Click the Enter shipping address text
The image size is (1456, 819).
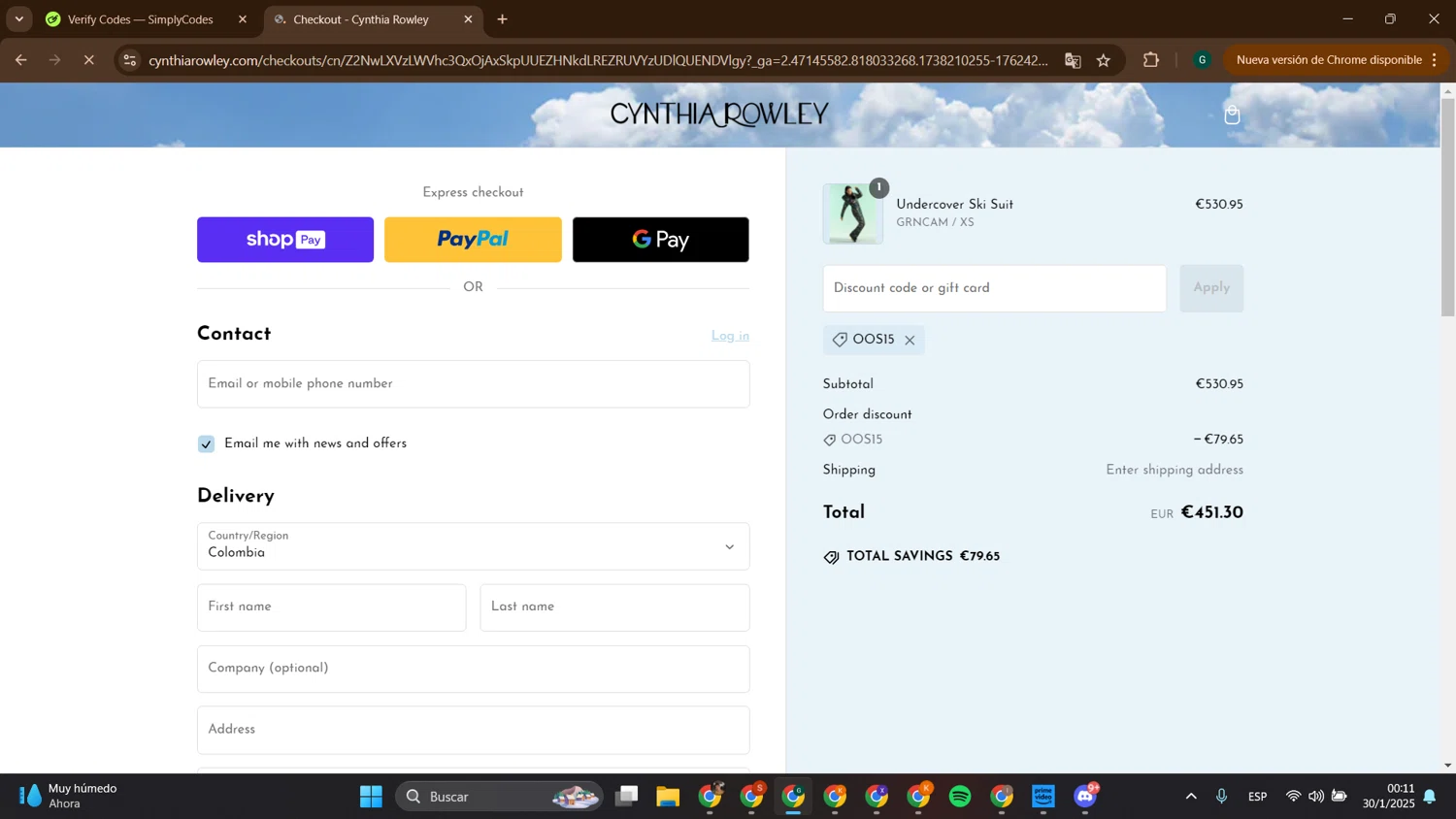(1175, 471)
